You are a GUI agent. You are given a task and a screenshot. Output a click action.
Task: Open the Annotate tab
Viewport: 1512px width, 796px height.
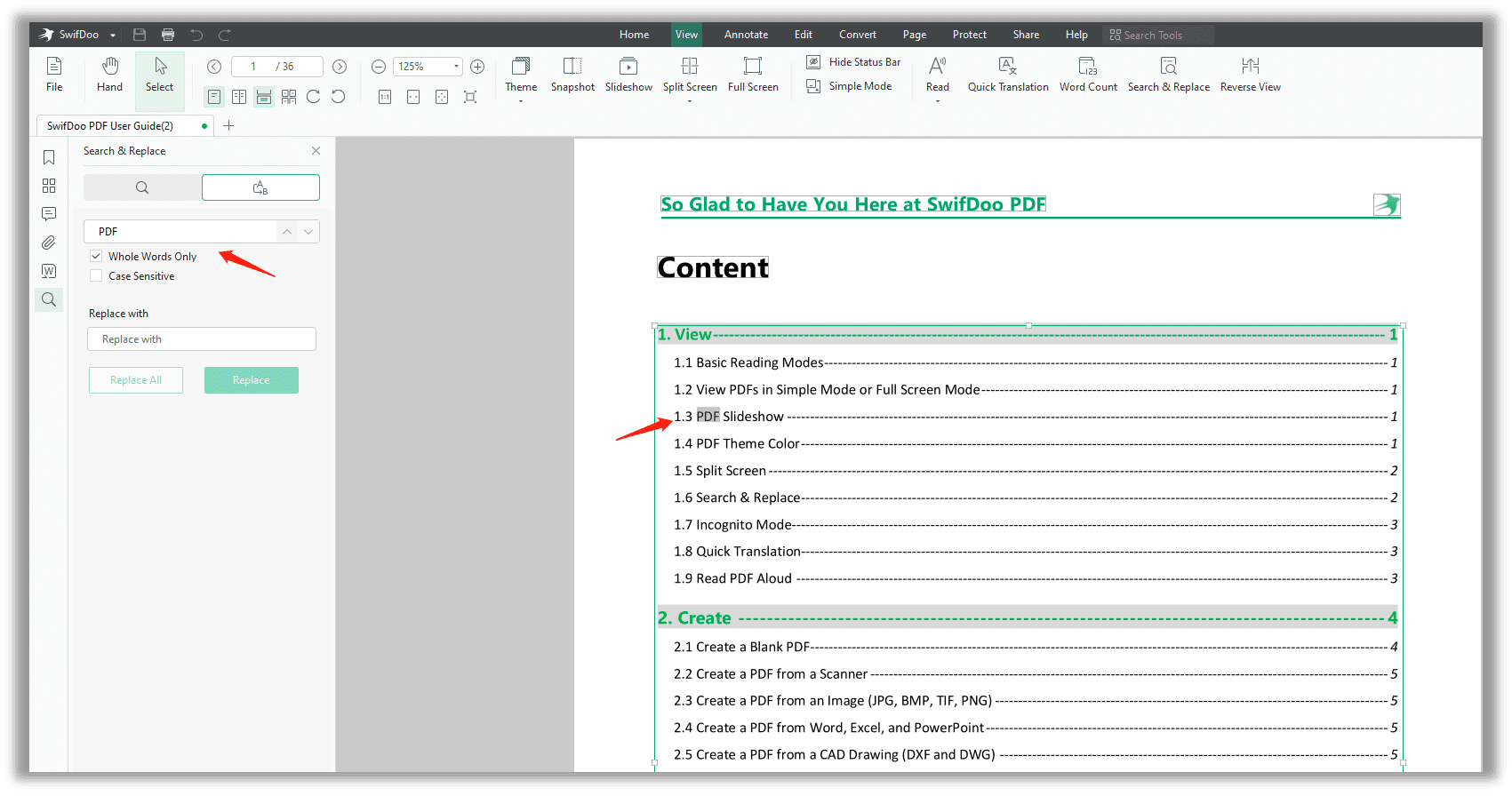[746, 35]
